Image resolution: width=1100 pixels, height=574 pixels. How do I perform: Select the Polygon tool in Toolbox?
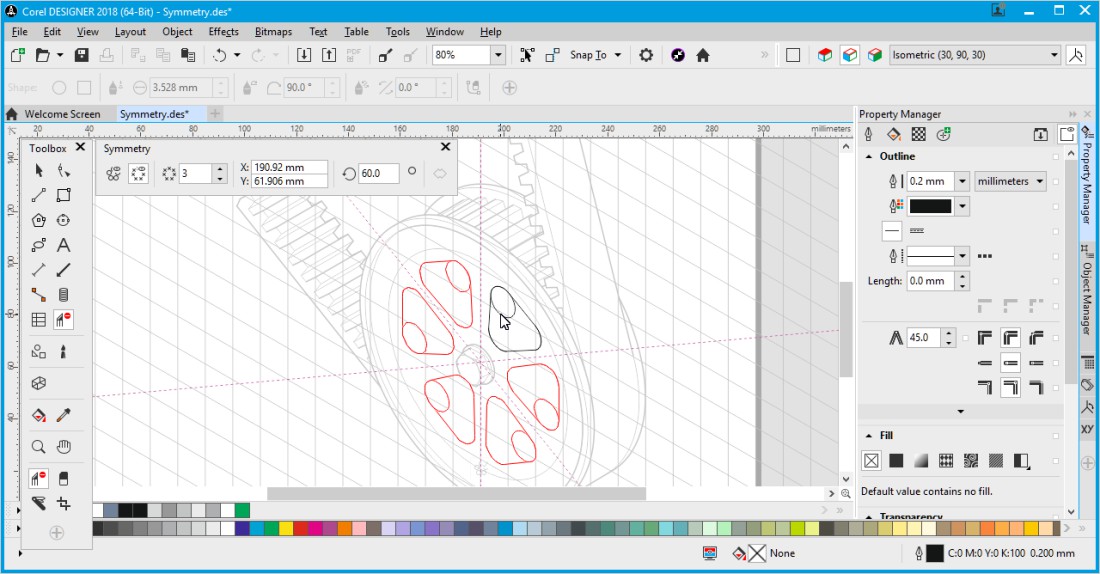[x=39, y=220]
